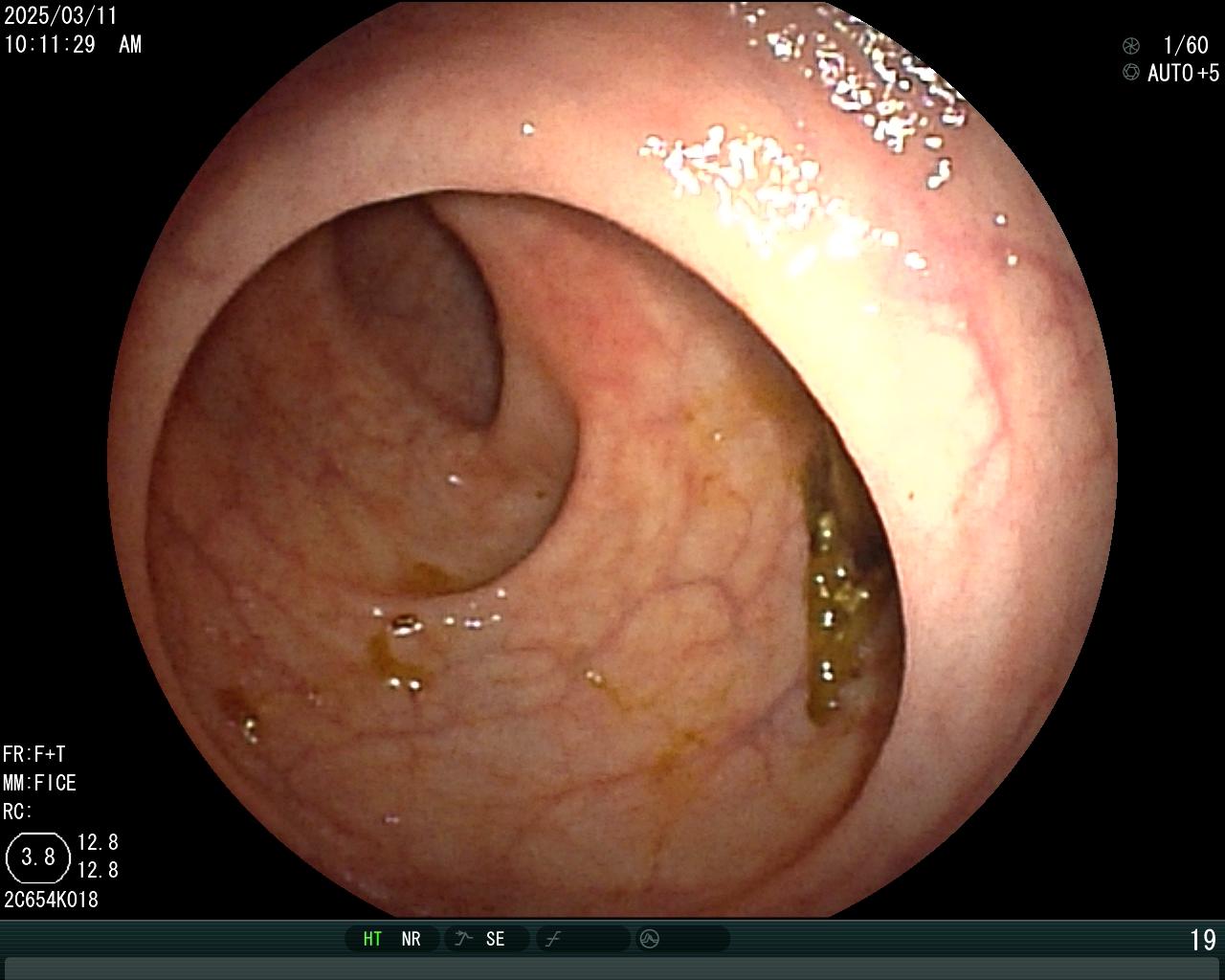Click the circular waveform icon in status bar
This screenshot has height=980, width=1225.
pyautogui.click(x=650, y=939)
